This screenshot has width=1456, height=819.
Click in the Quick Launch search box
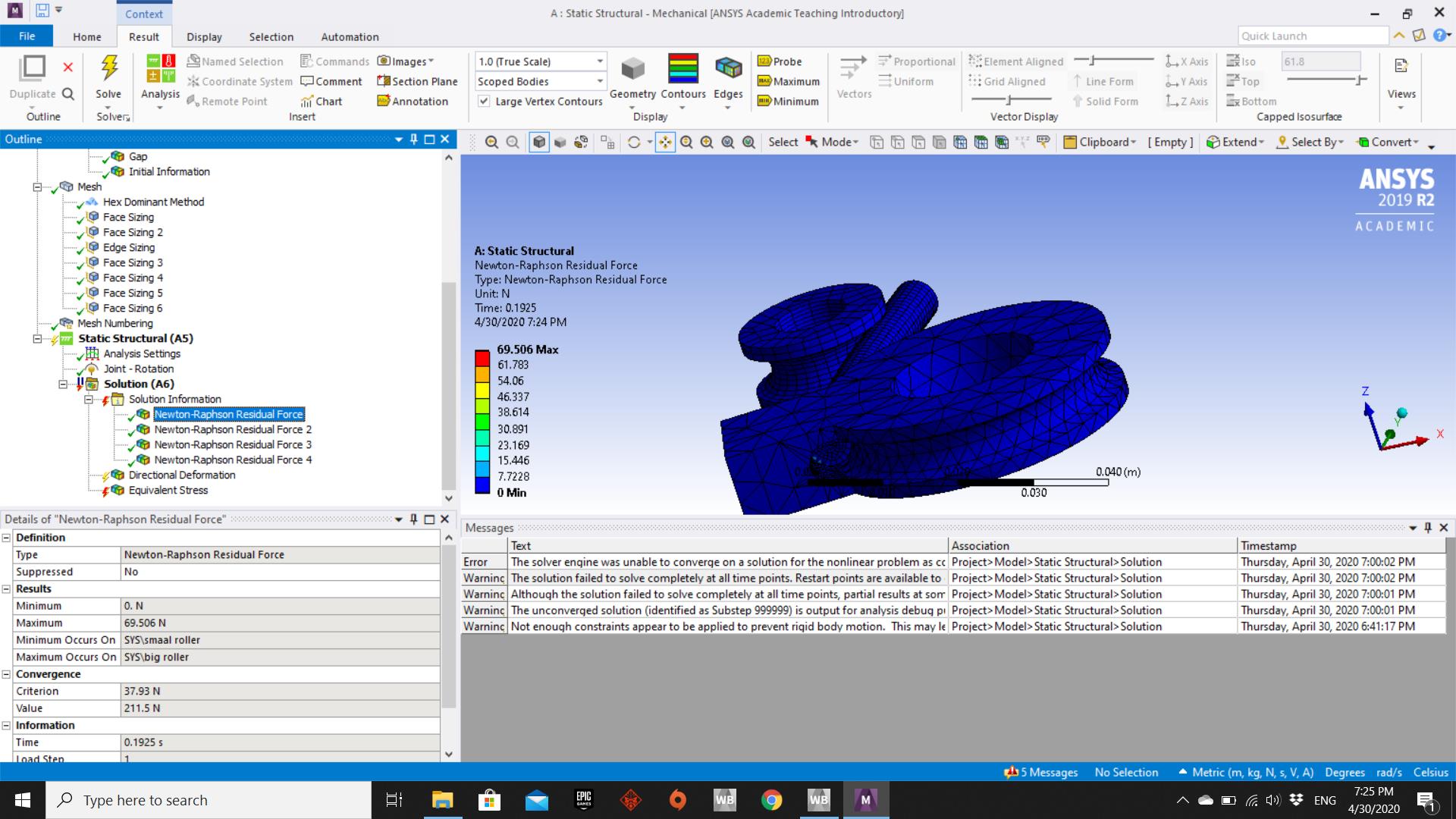[x=1313, y=36]
